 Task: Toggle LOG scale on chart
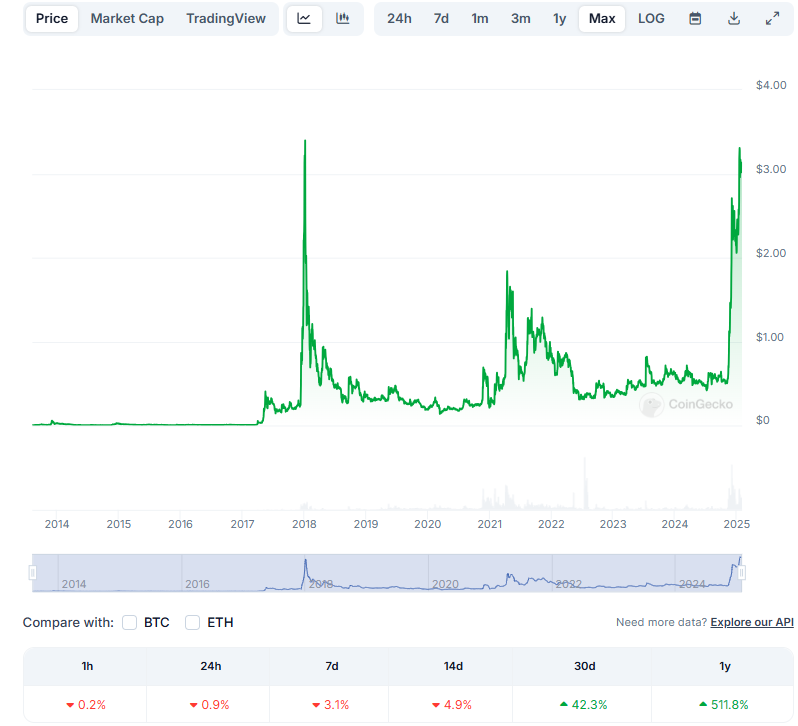click(x=651, y=19)
